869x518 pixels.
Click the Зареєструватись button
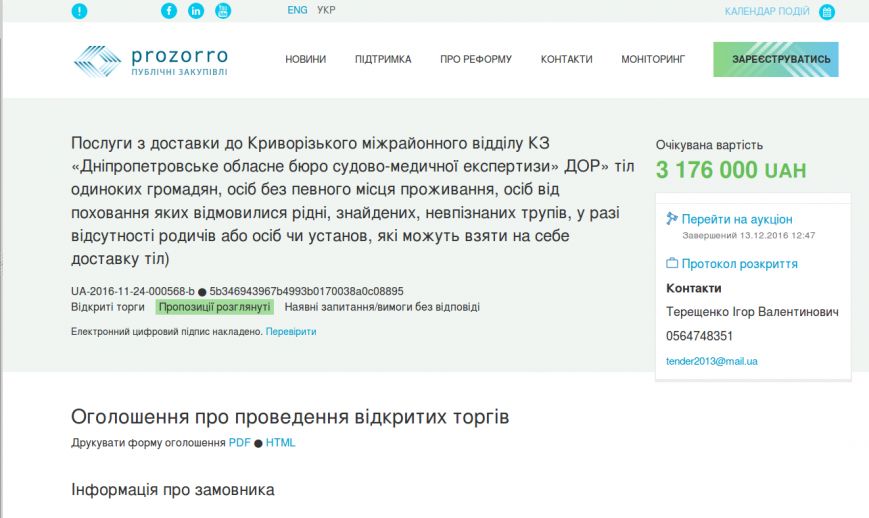pos(776,59)
